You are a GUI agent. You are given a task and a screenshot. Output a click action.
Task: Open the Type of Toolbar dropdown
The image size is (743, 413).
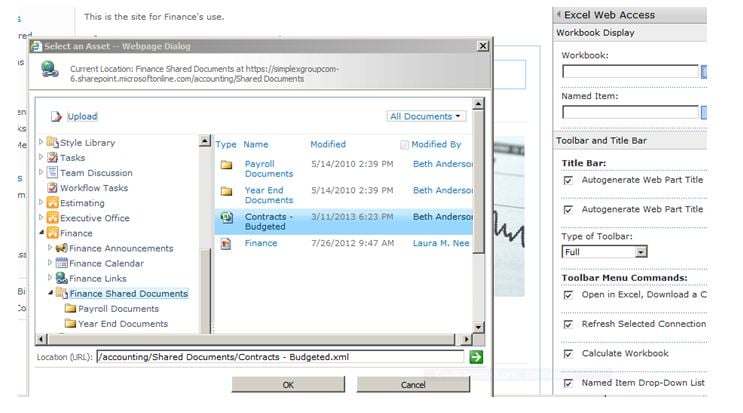click(x=604, y=252)
